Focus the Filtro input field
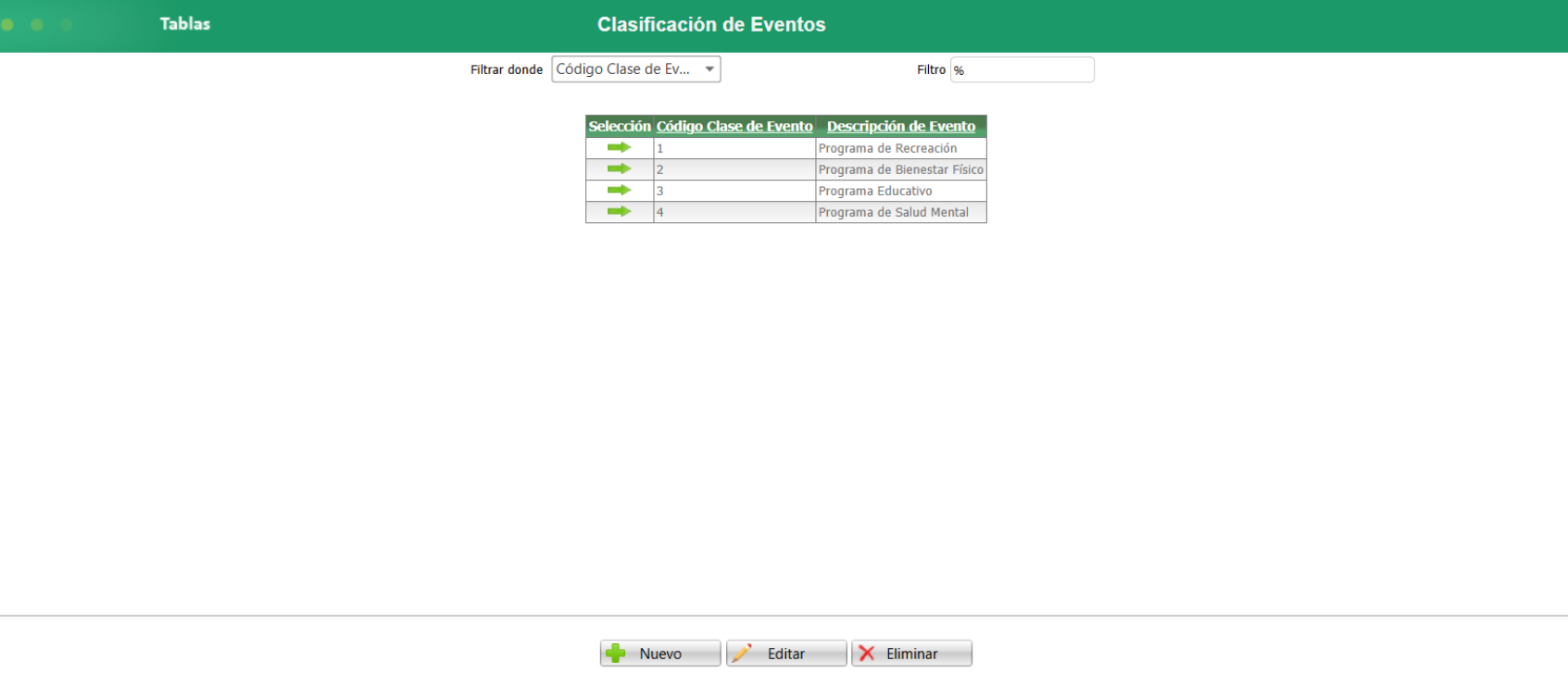 coord(1022,70)
